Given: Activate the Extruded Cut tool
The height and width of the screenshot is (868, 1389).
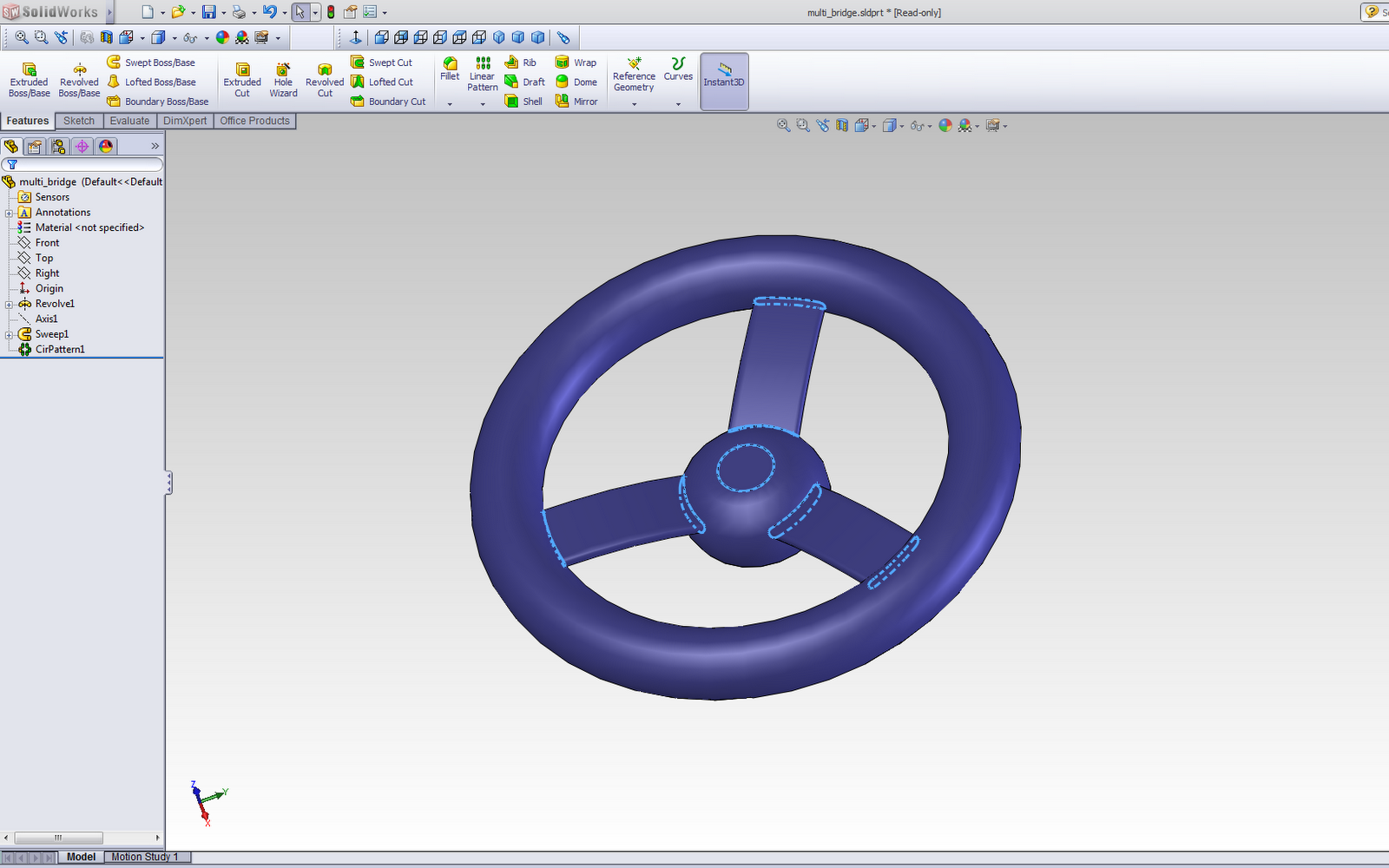Looking at the screenshot, I should (242, 80).
